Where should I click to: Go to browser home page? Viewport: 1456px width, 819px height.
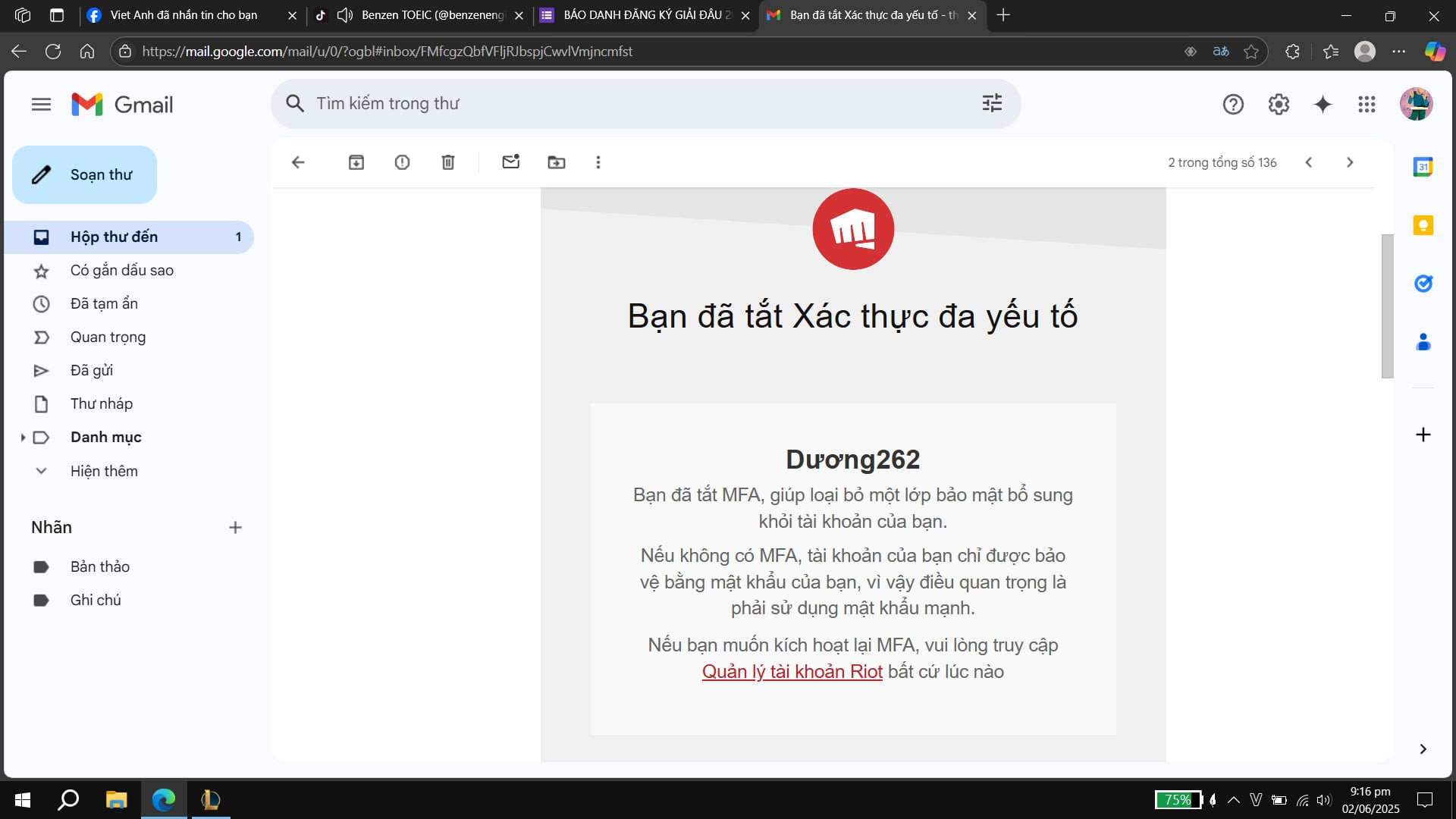pyautogui.click(x=87, y=52)
